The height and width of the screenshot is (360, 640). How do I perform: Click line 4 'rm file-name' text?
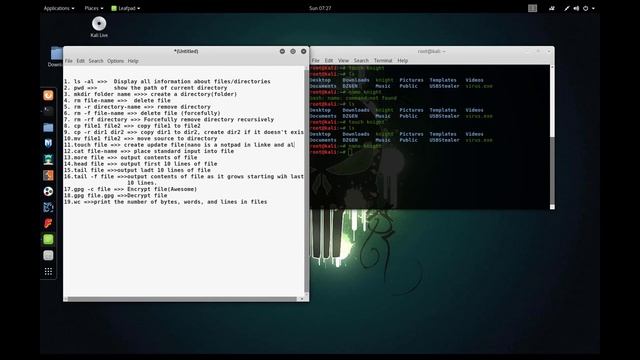pos(117,100)
